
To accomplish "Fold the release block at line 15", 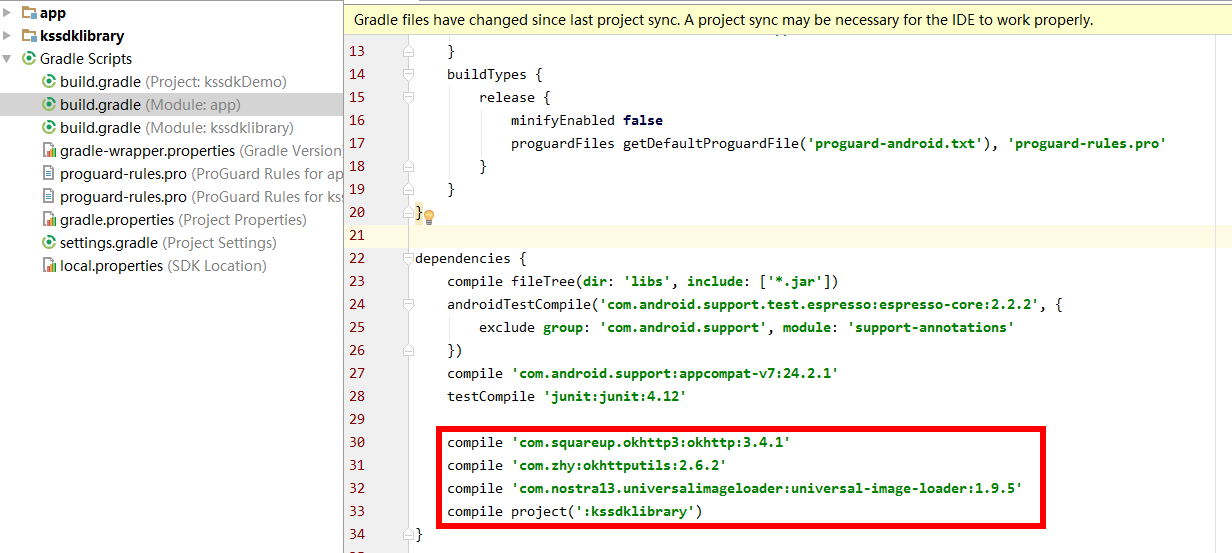I will [408, 97].
